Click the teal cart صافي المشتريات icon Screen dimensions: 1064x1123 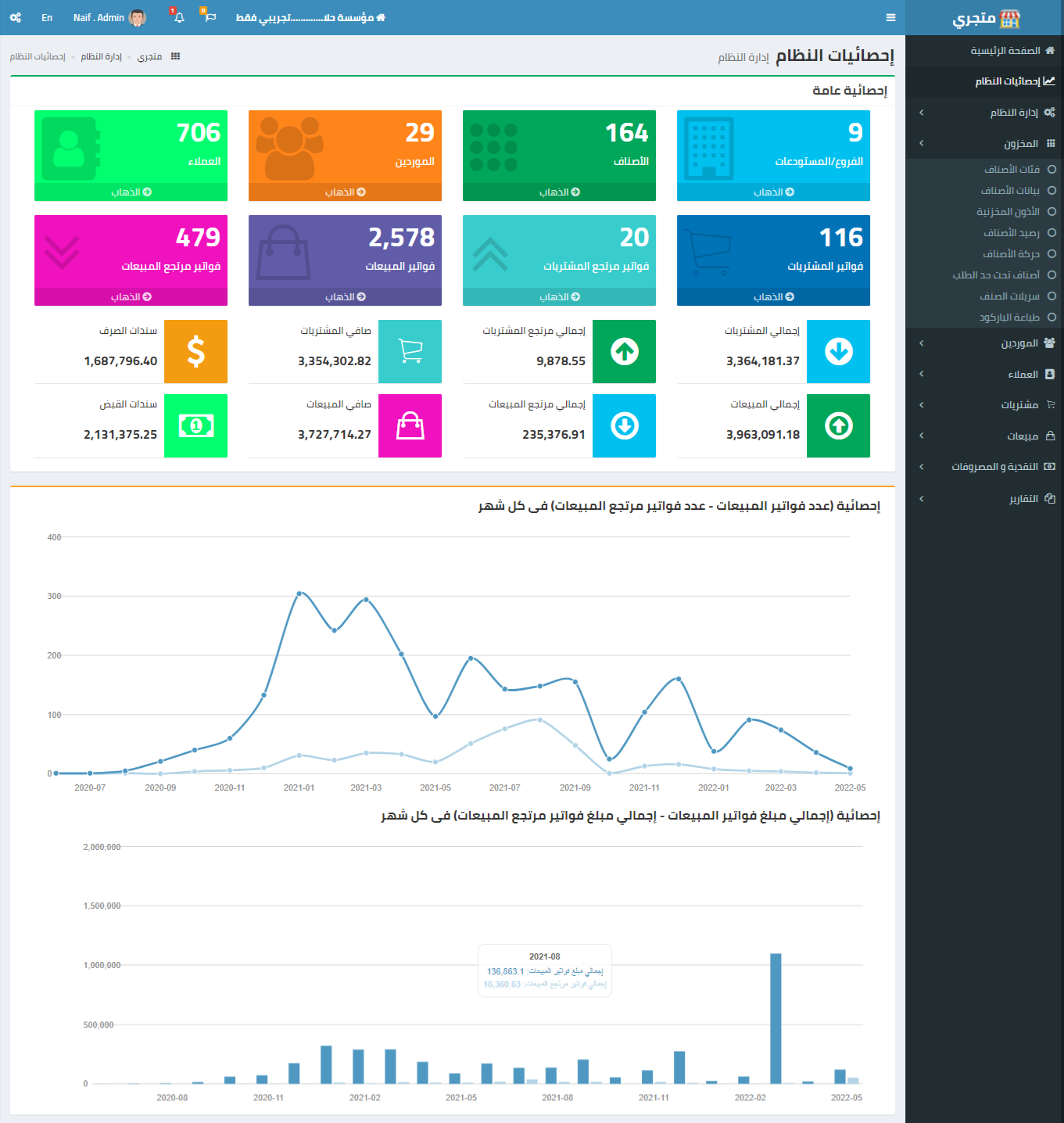coord(410,351)
